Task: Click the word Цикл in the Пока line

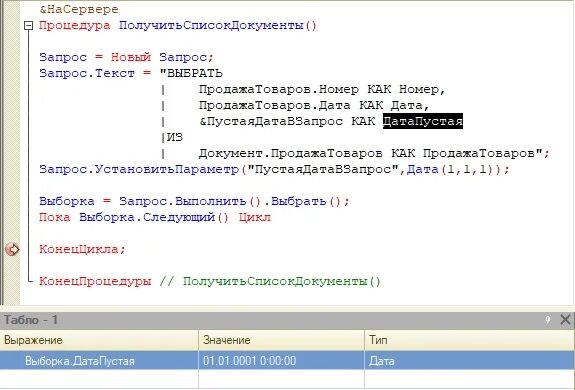Action: [x=254, y=217]
